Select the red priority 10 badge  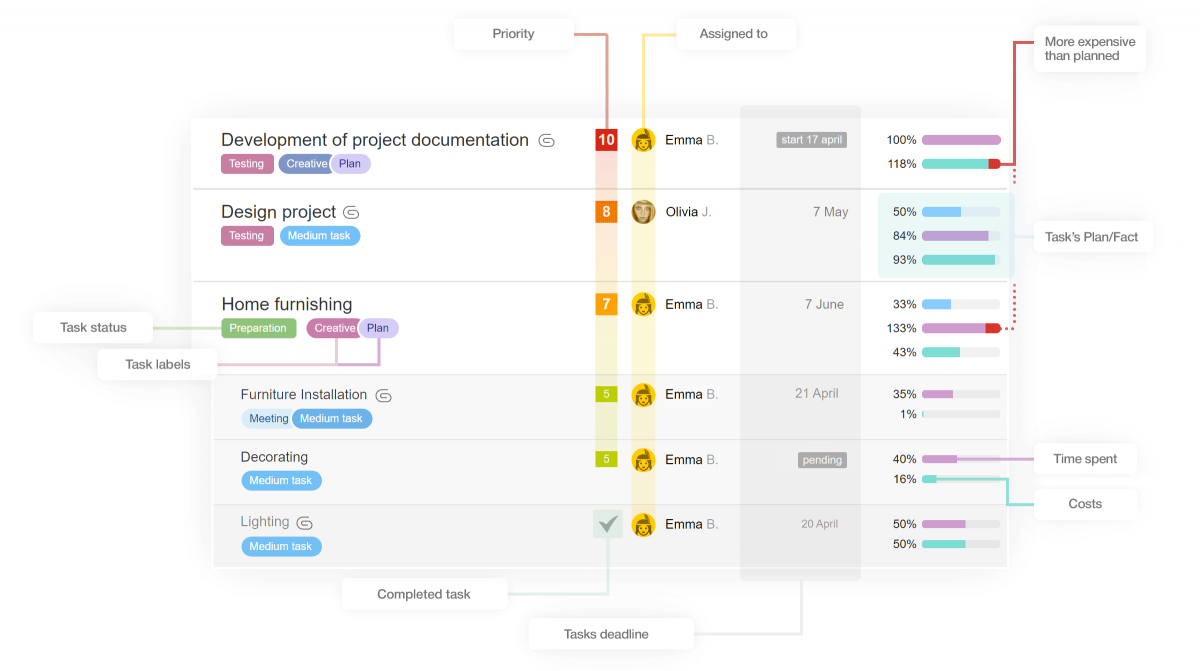(606, 140)
